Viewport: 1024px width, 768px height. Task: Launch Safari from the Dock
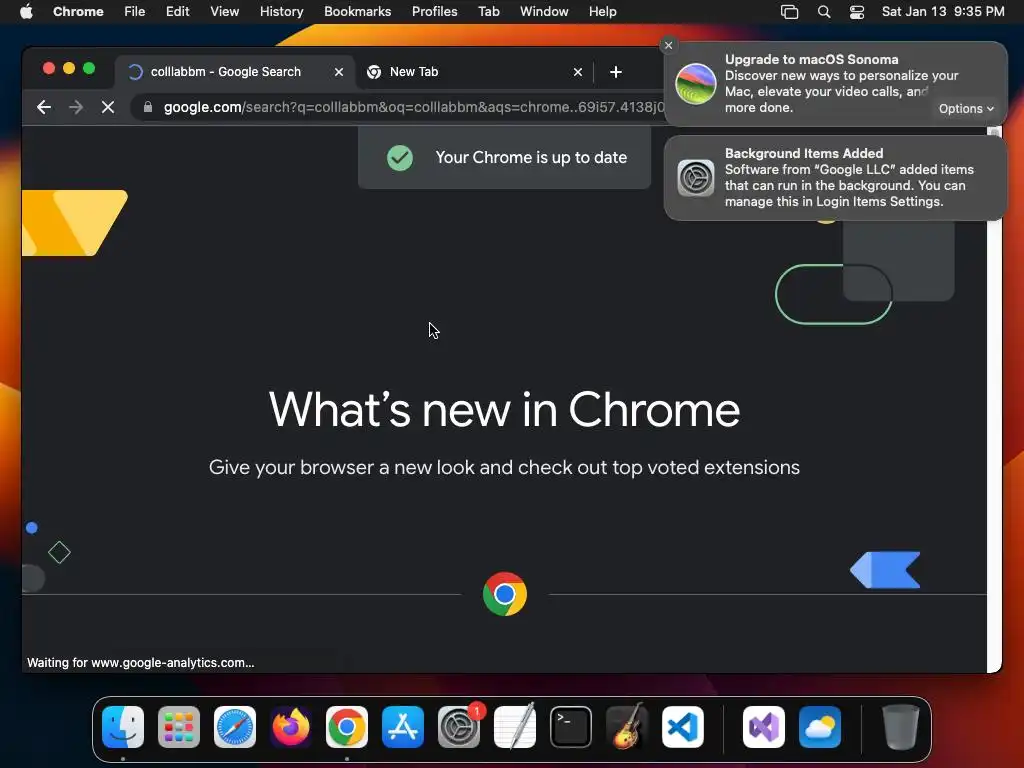click(x=234, y=727)
